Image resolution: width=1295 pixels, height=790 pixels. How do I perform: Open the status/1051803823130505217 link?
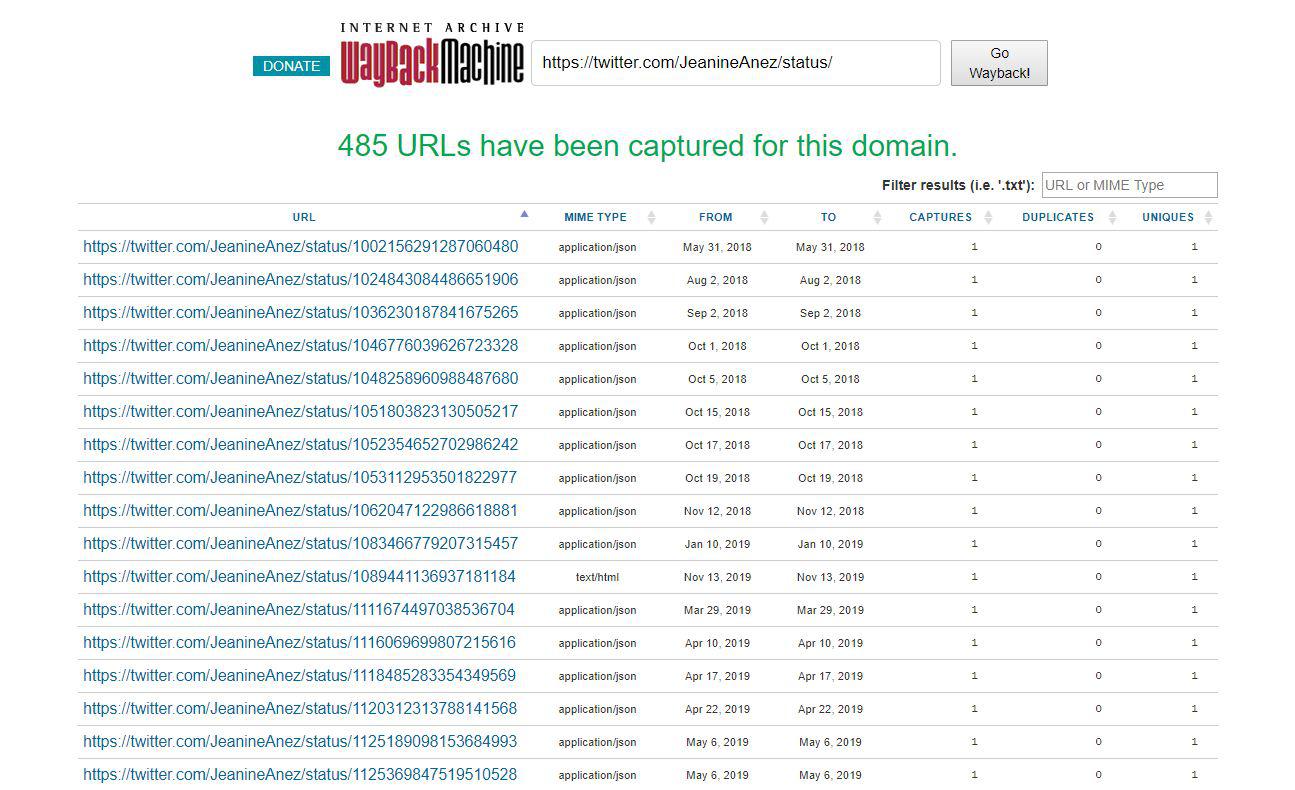tap(300, 412)
